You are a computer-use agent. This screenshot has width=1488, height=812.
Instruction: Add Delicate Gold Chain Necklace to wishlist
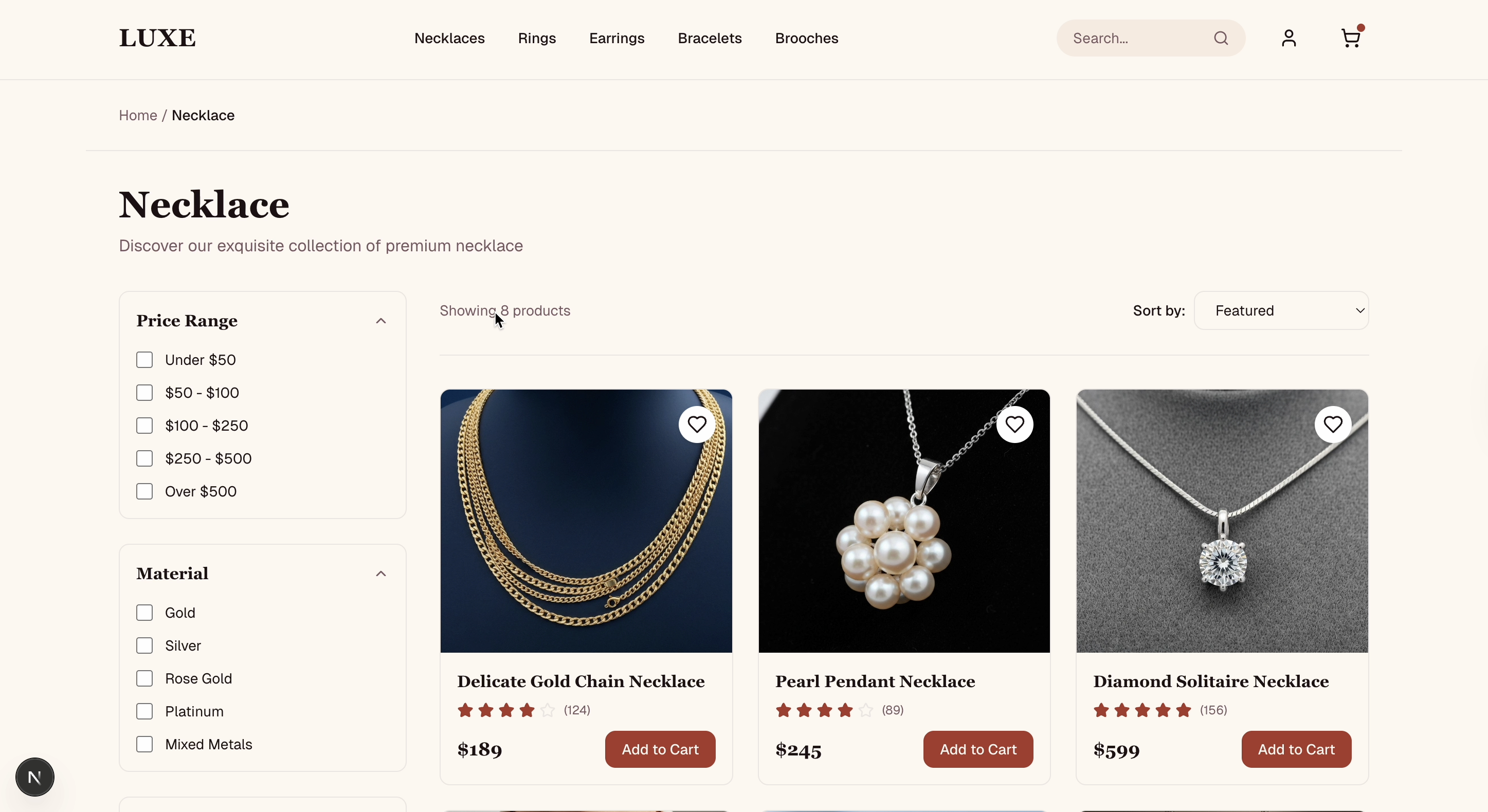point(697,423)
